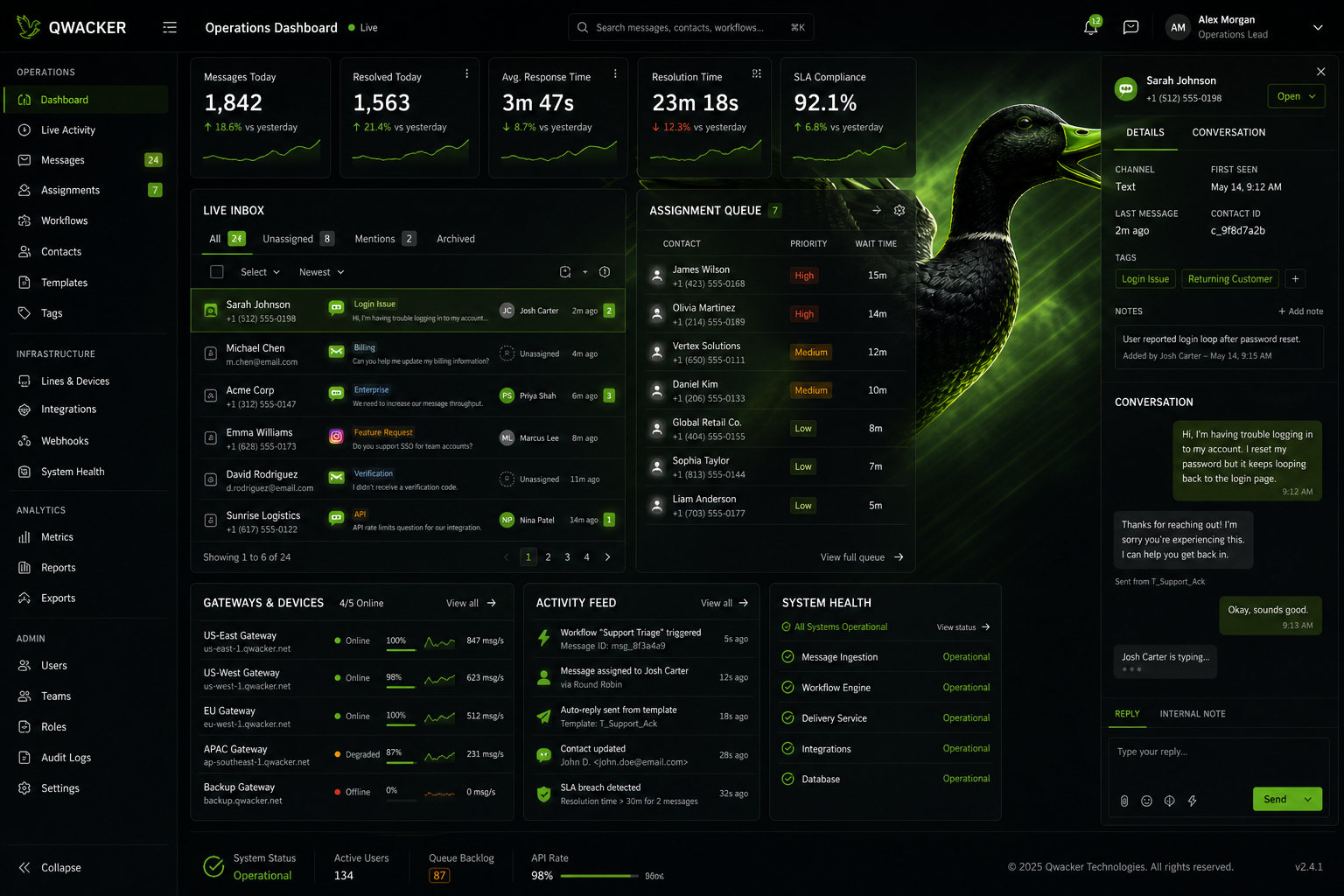
Task: Toggle the hamburger sidebar menu icon
Action: click(x=170, y=27)
